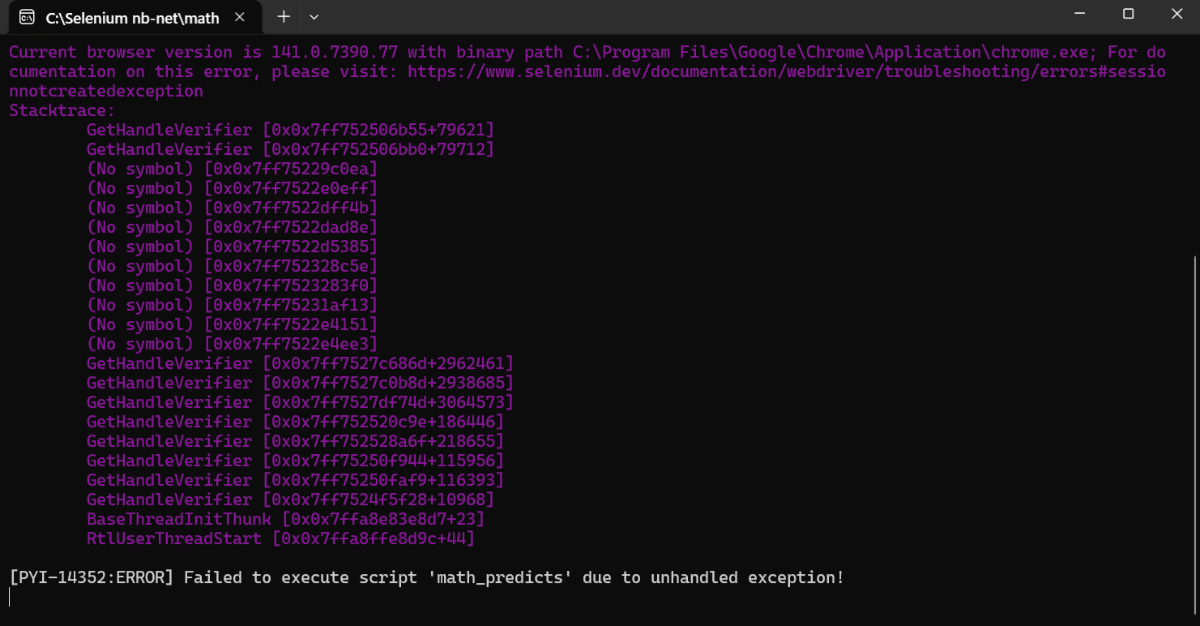
Task: Expand the new tab profile dropdown
Action: tap(314, 16)
